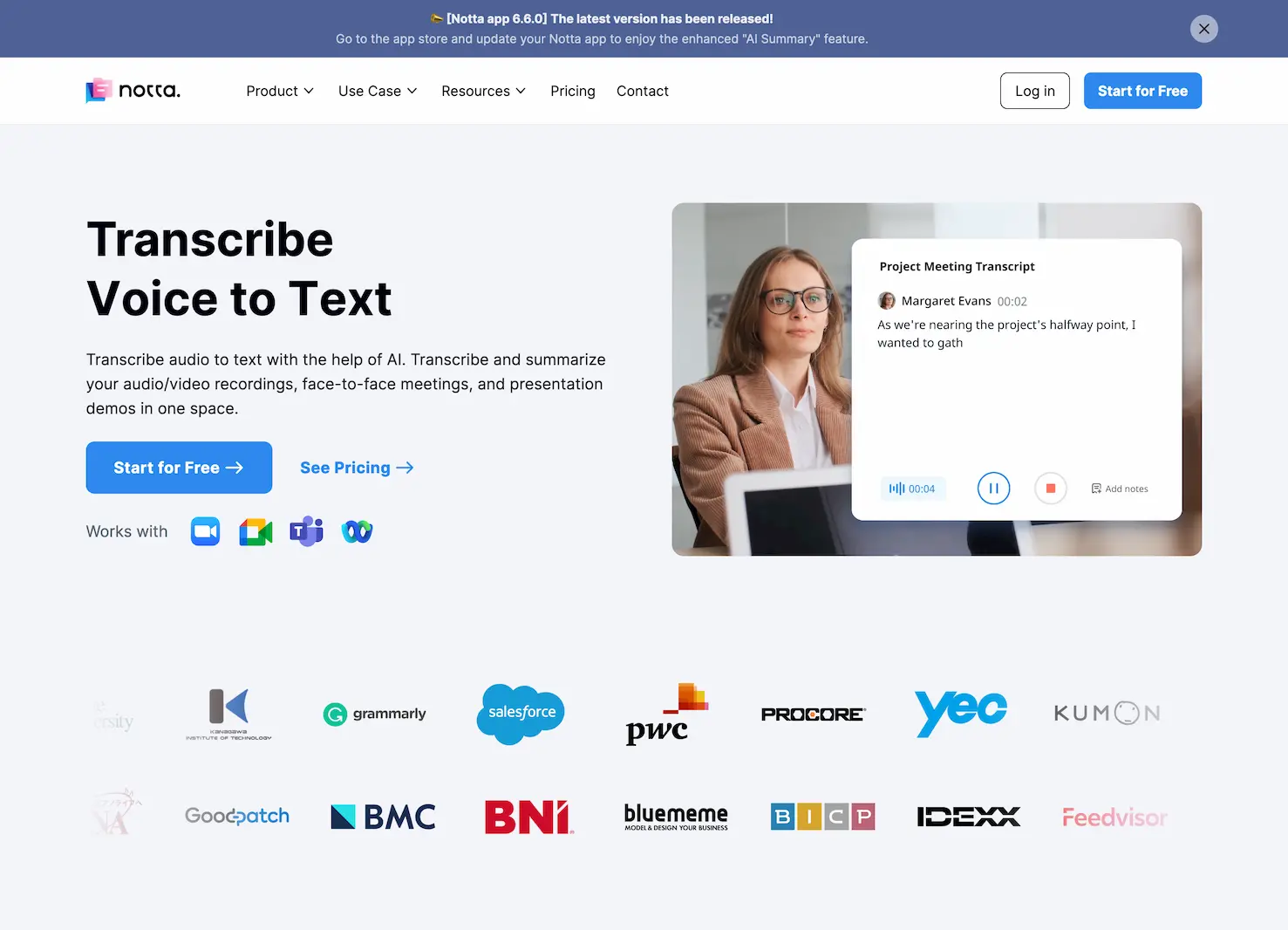Click the Log in button
The height and width of the screenshot is (930, 1288).
point(1034,91)
